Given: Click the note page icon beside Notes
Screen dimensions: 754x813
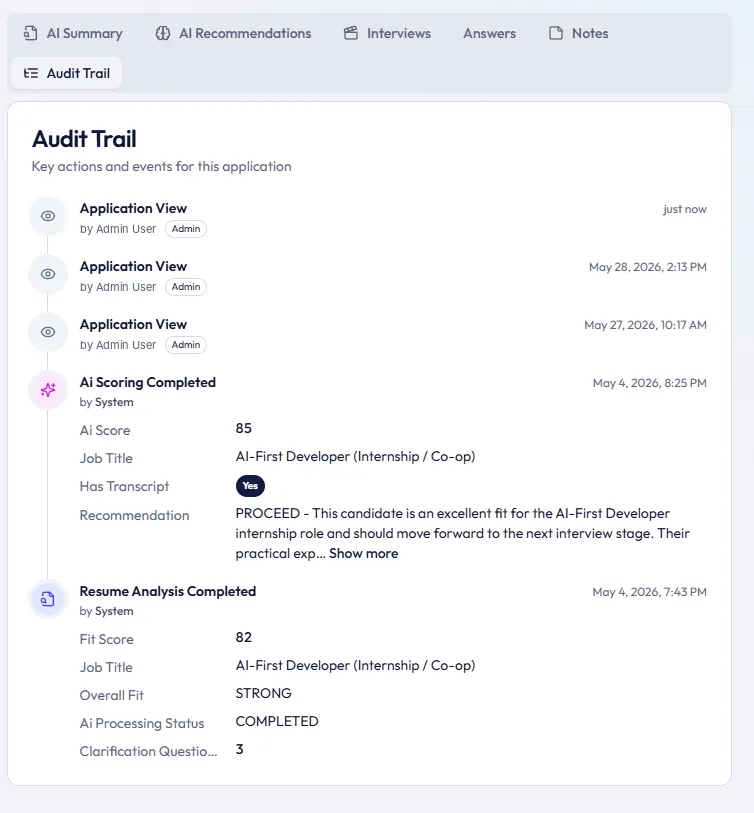Looking at the screenshot, I should 556,33.
